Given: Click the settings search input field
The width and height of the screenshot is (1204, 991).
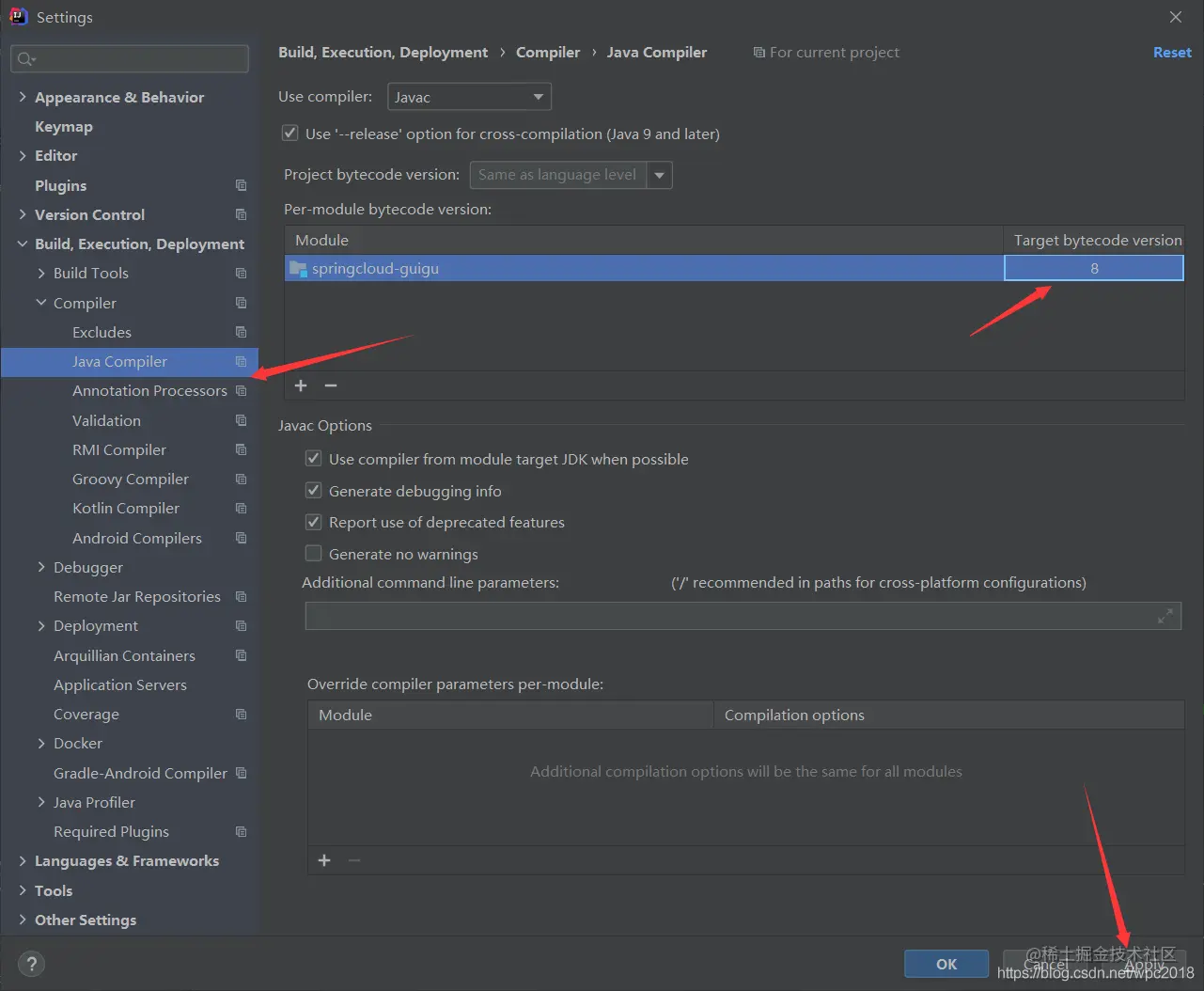Looking at the screenshot, I should (130, 58).
